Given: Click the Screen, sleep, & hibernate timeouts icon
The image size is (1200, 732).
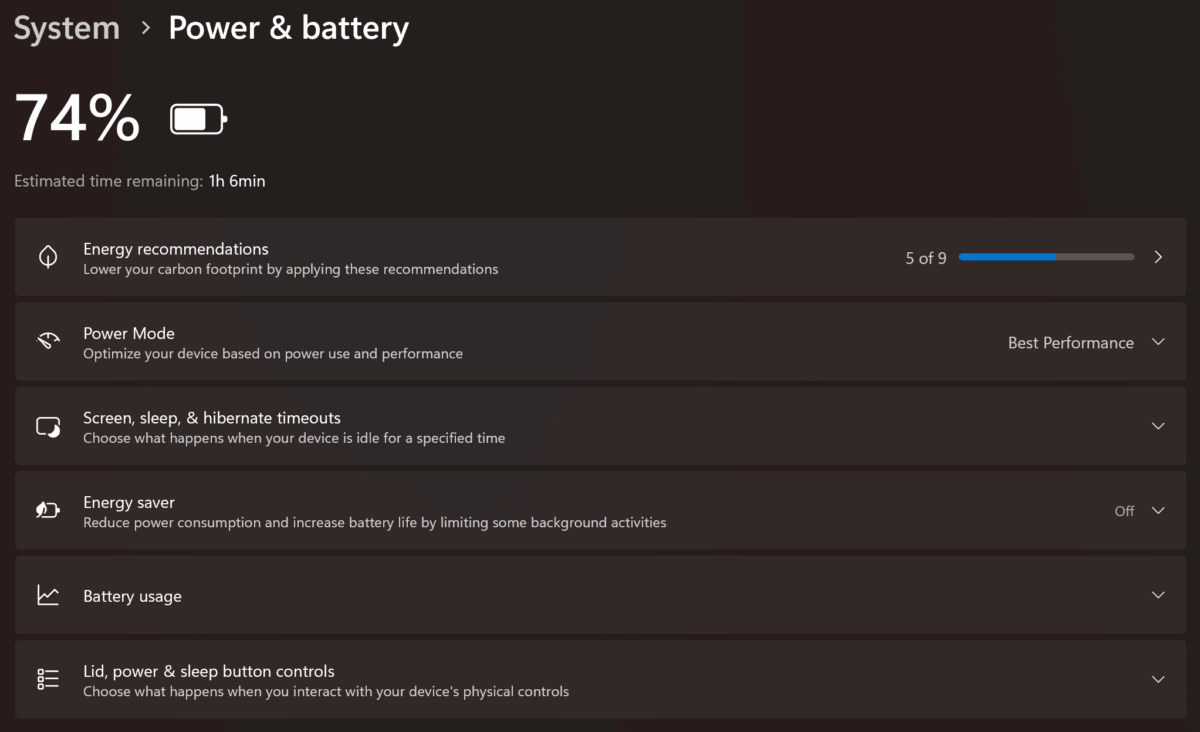Looking at the screenshot, I should pyautogui.click(x=48, y=427).
